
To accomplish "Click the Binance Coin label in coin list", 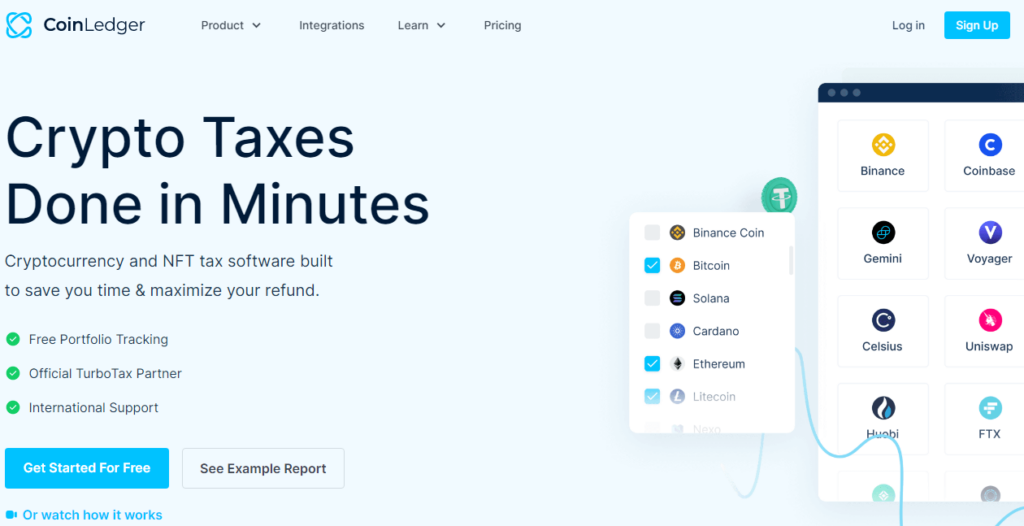I will pyautogui.click(x=729, y=233).
